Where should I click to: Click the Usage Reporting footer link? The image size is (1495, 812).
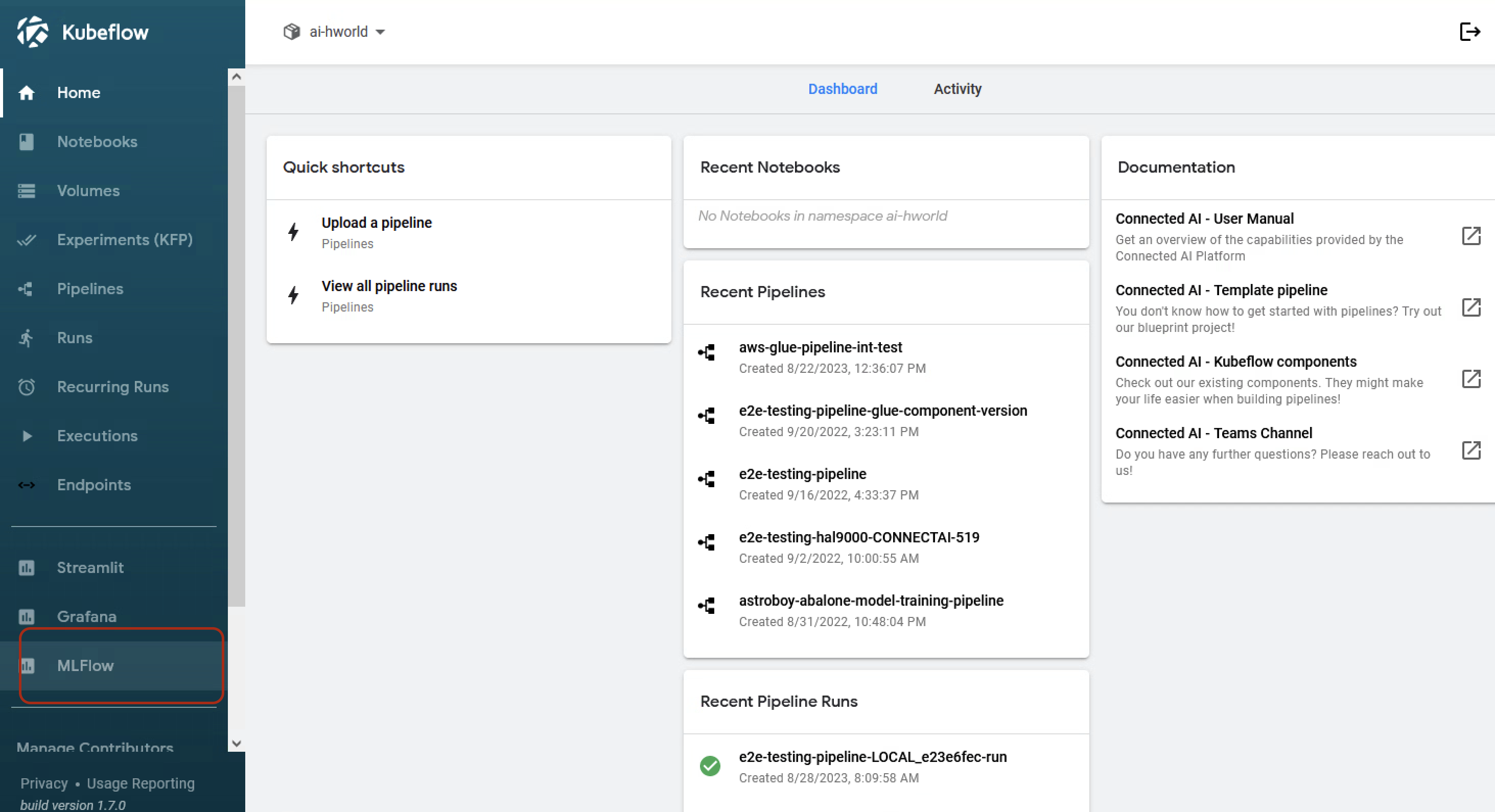pos(141,783)
